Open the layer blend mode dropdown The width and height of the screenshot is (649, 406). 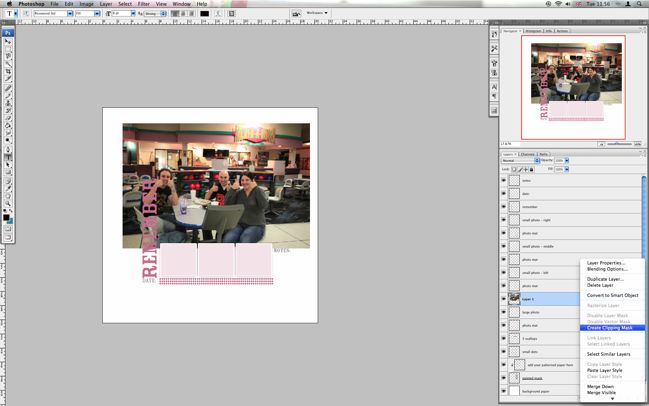[520, 161]
